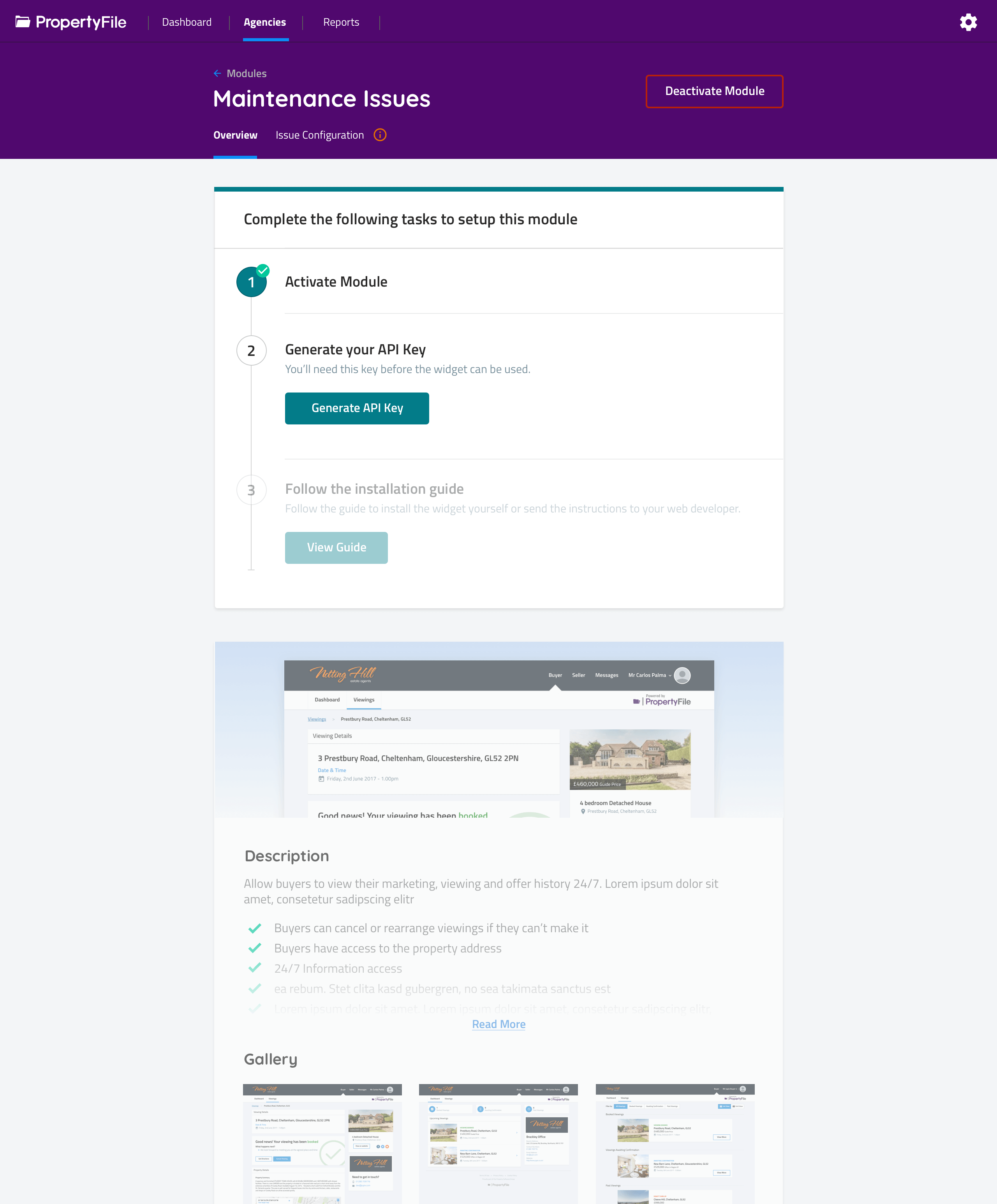Image resolution: width=997 pixels, height=1204 pixels.
Task: Click the step 2 number circle
Action: coord(251,350)
